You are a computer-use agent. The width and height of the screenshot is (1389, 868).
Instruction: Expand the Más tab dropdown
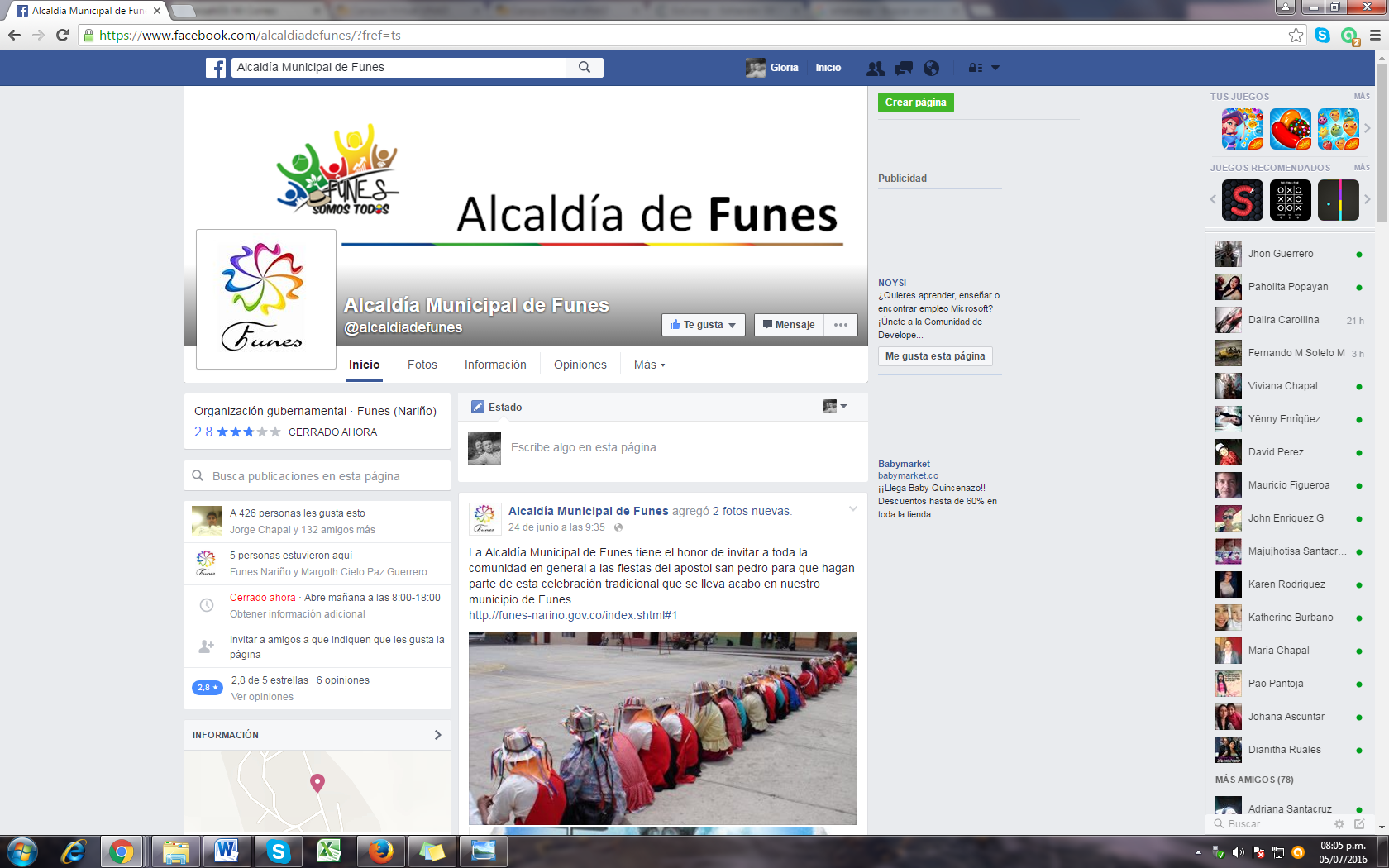(x=650, y=365)
